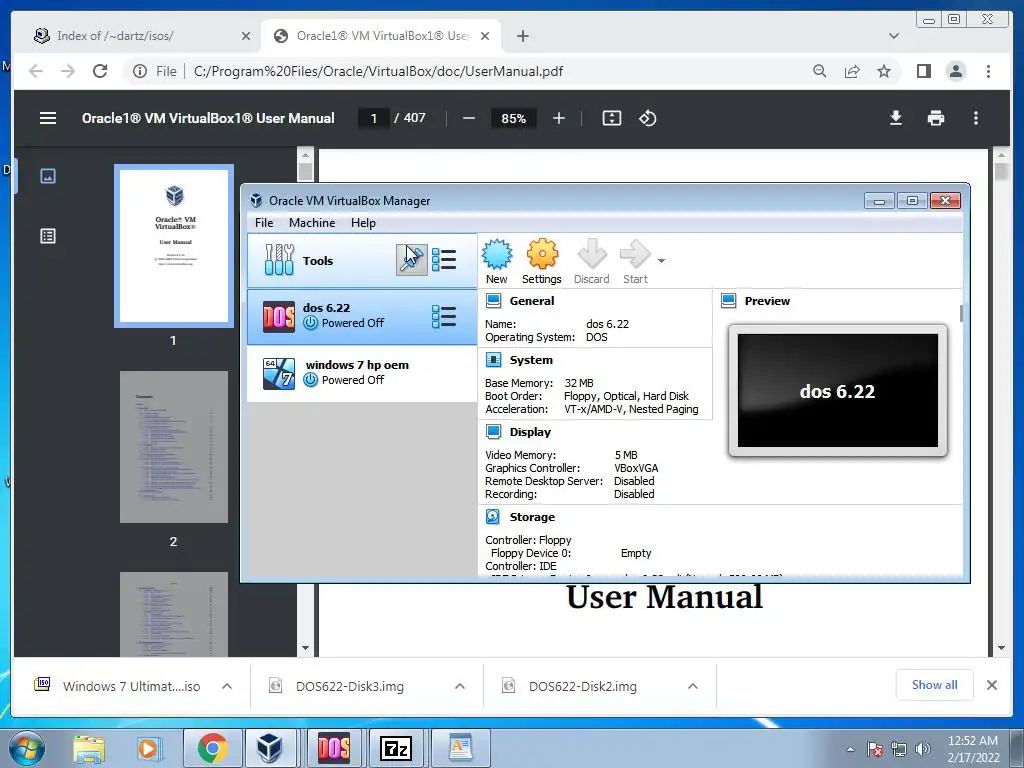This screenshot has height=768, width=1024.
Task: Click the volume speaker tray icon
Action: coord(923,748)
